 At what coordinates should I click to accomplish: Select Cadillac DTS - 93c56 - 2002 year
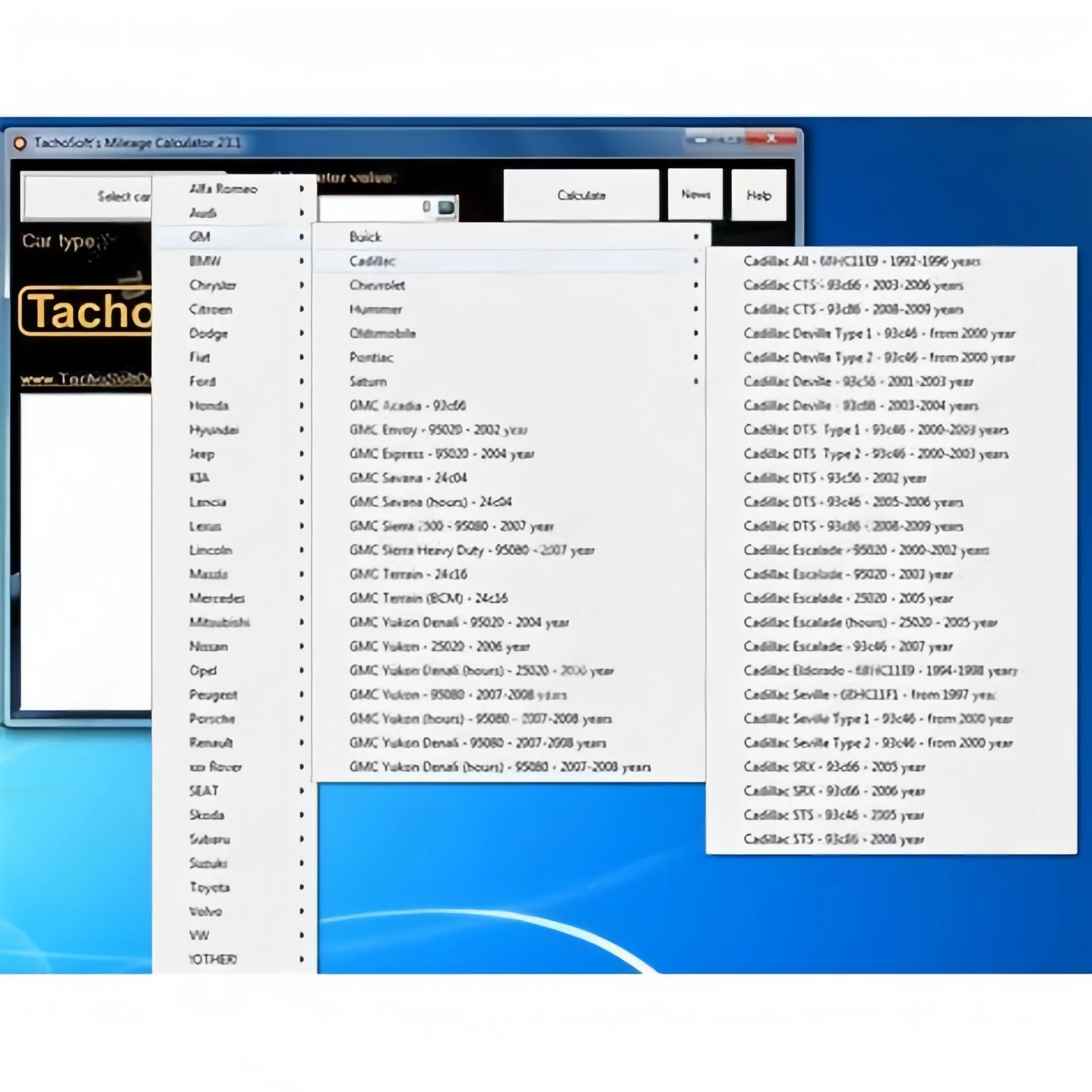coord(892,478)
